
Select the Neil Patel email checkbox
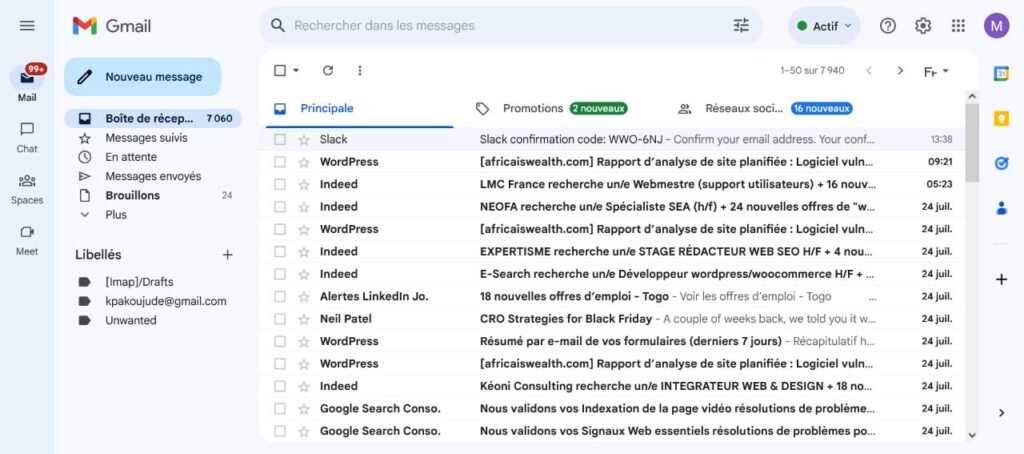click(x=280, y=319)
